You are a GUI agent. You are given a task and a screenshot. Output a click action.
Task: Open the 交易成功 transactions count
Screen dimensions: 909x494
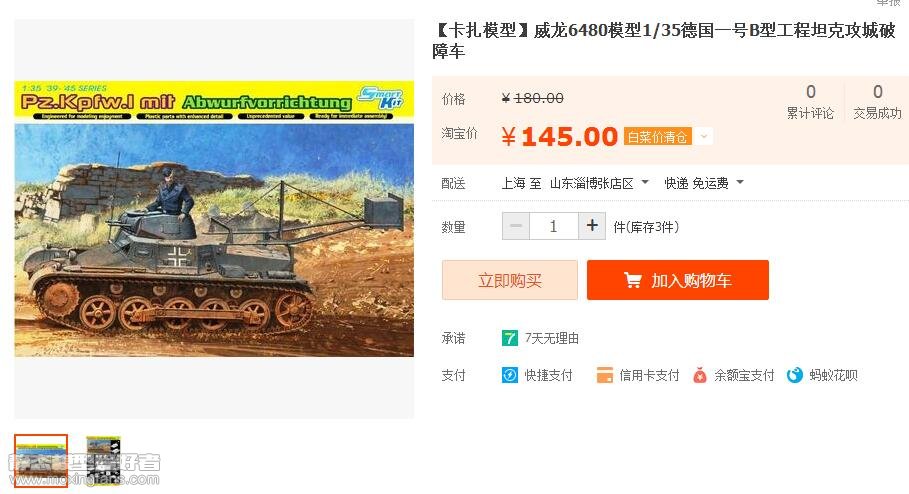pyautogui.click(x=877, y=101)
